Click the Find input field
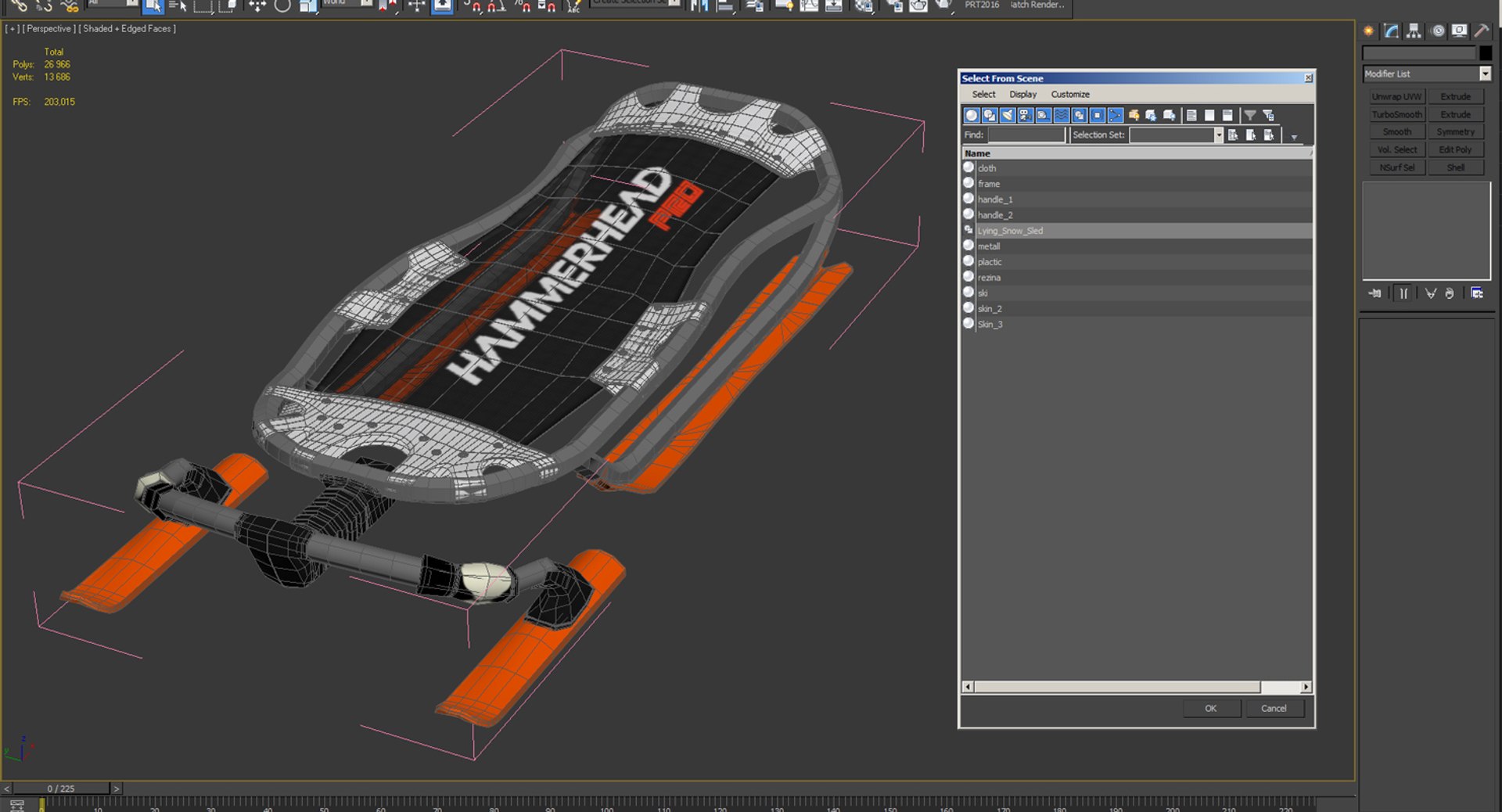The image size is (1502, 812). (x=1026, y=135)
